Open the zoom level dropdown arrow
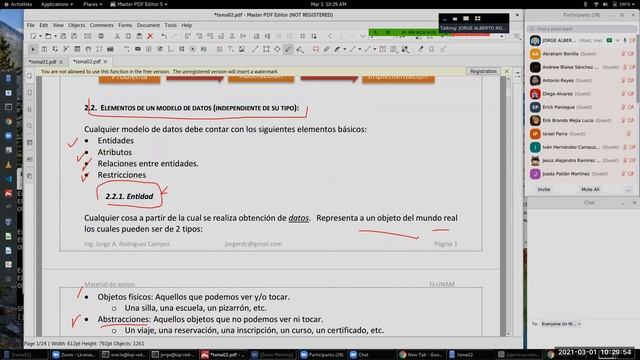Image resolution: width=640 pixels, height=360 pixels. click(502, 36)
